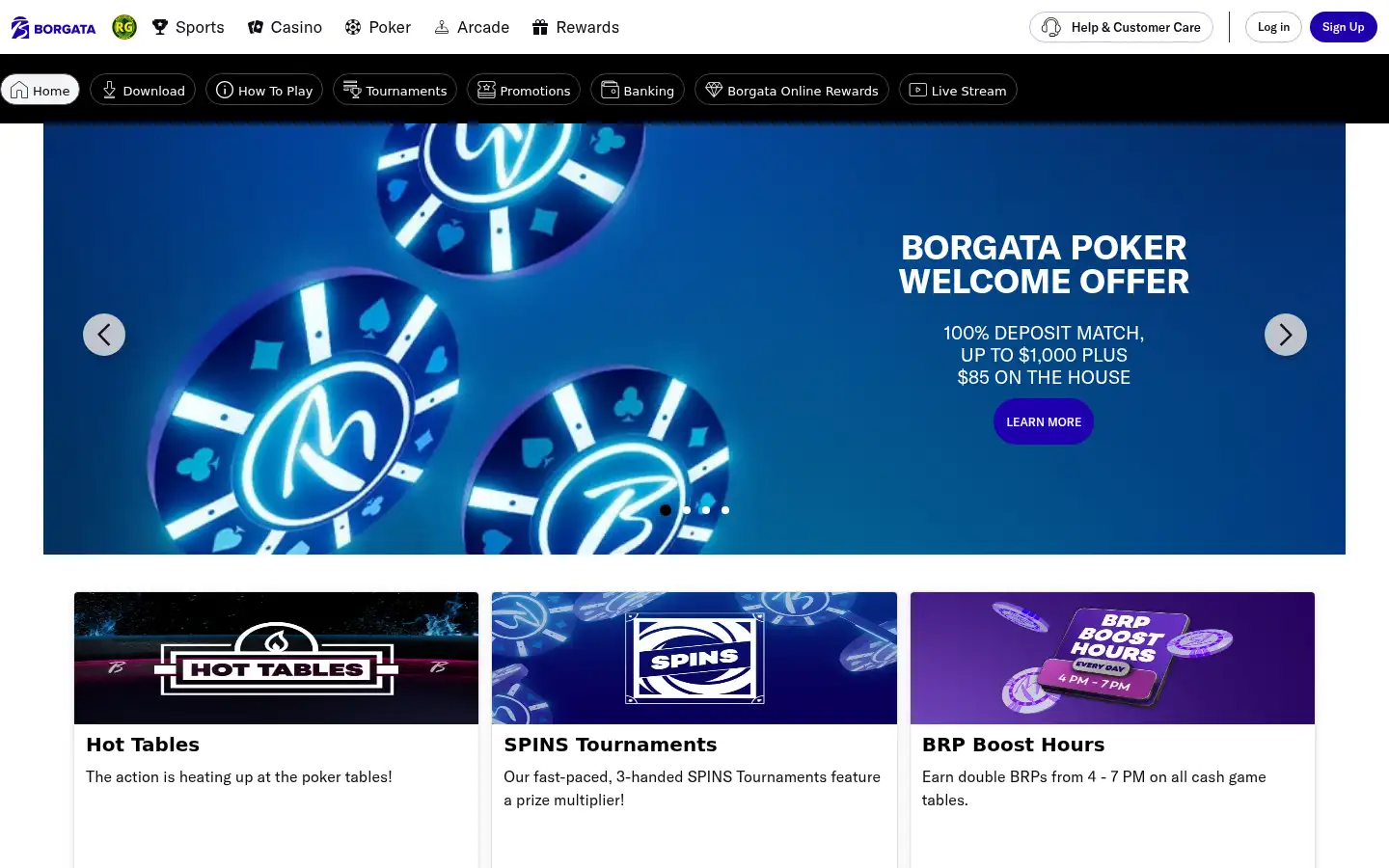Click the headset support icon

pos(1051,27)
